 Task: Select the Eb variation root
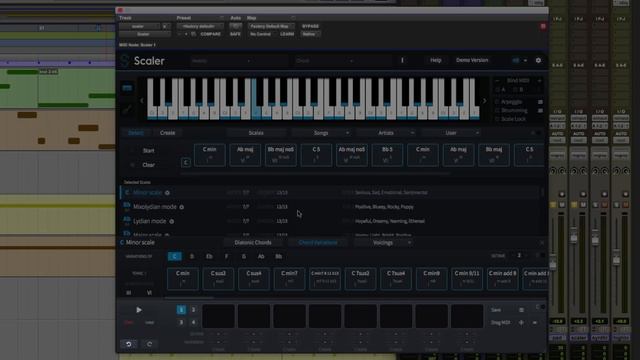(x=209, y=256)
